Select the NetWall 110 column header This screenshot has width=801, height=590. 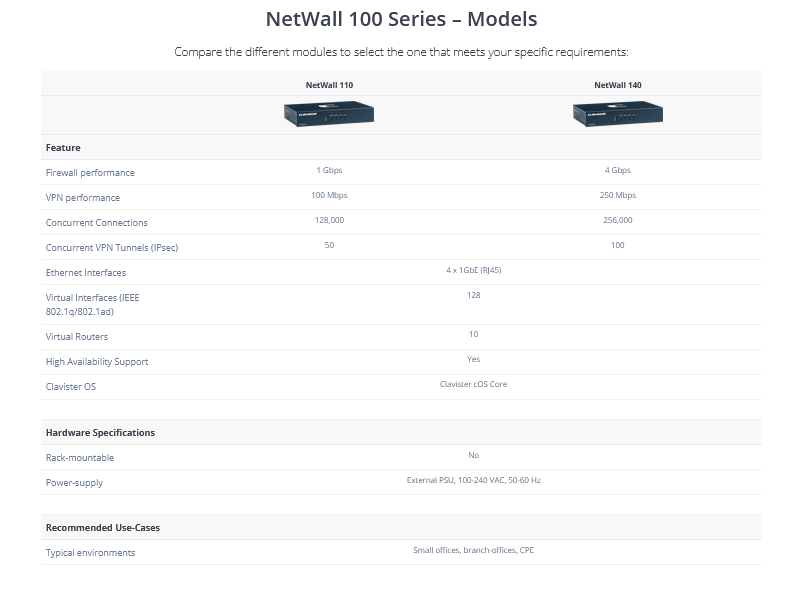click(x=329, y=85)
